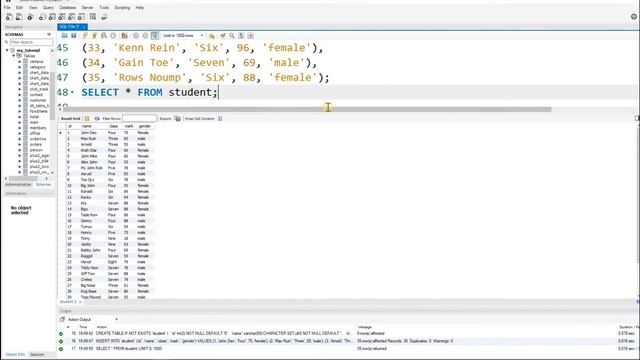Rollback the transaction icon

[145, 36]
